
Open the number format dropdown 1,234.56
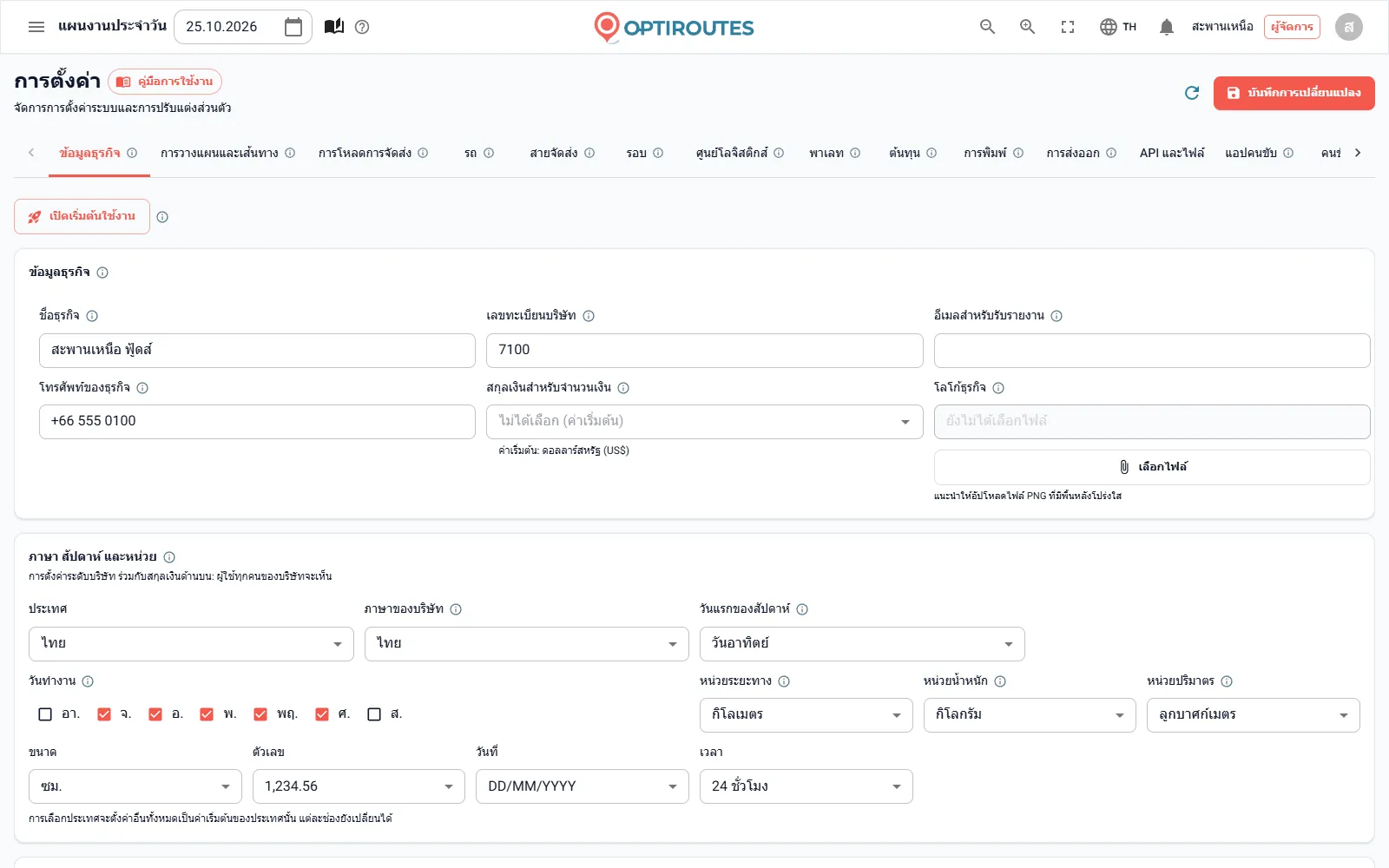(359, 786)
